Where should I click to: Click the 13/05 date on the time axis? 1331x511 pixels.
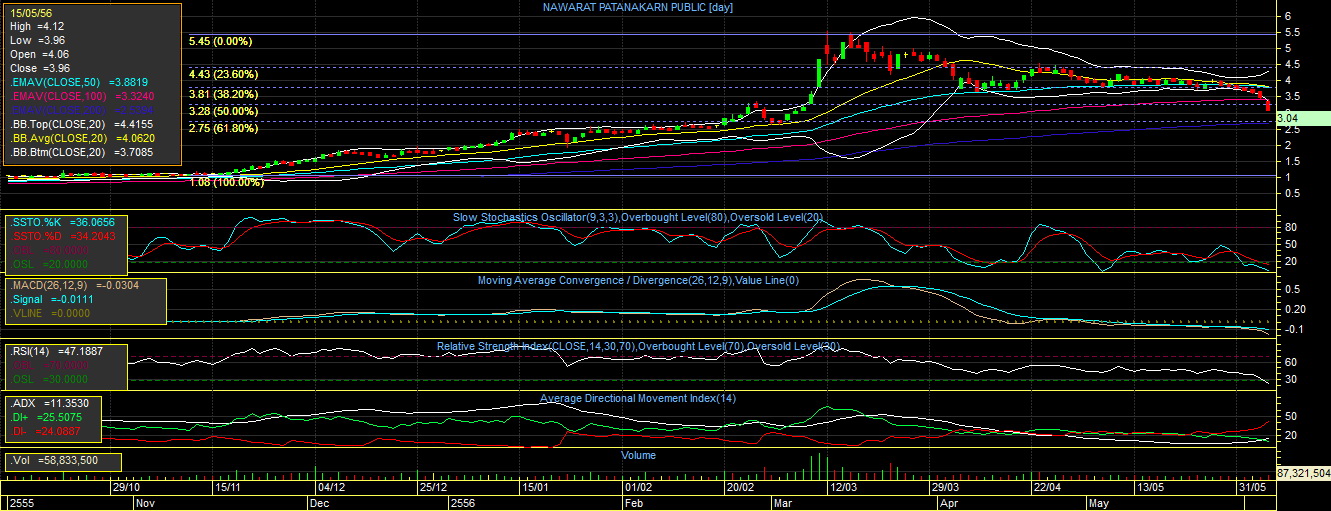click(1150, 488)
